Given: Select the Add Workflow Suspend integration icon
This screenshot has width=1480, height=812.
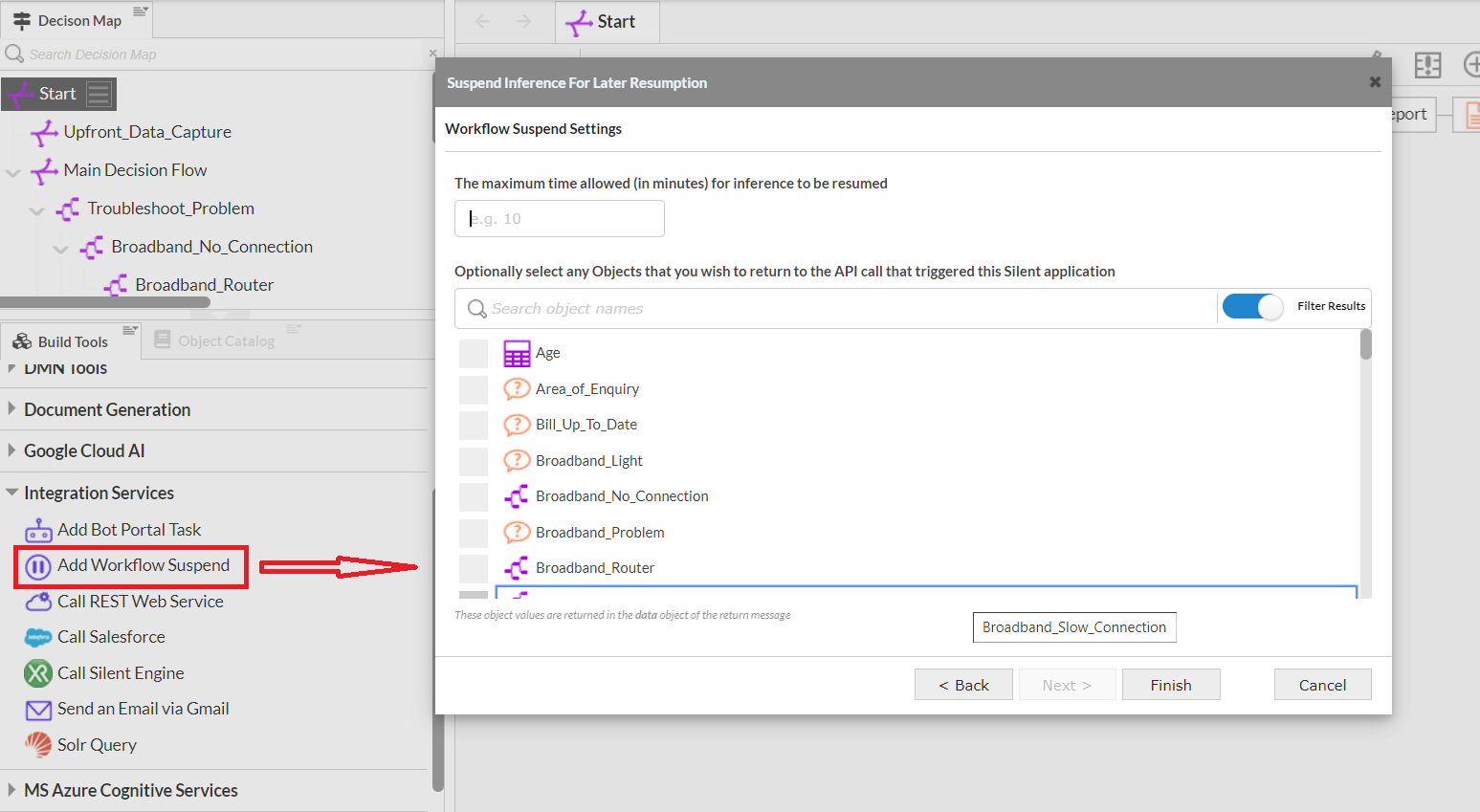Looking at the screenshot, I should point(38,566).
